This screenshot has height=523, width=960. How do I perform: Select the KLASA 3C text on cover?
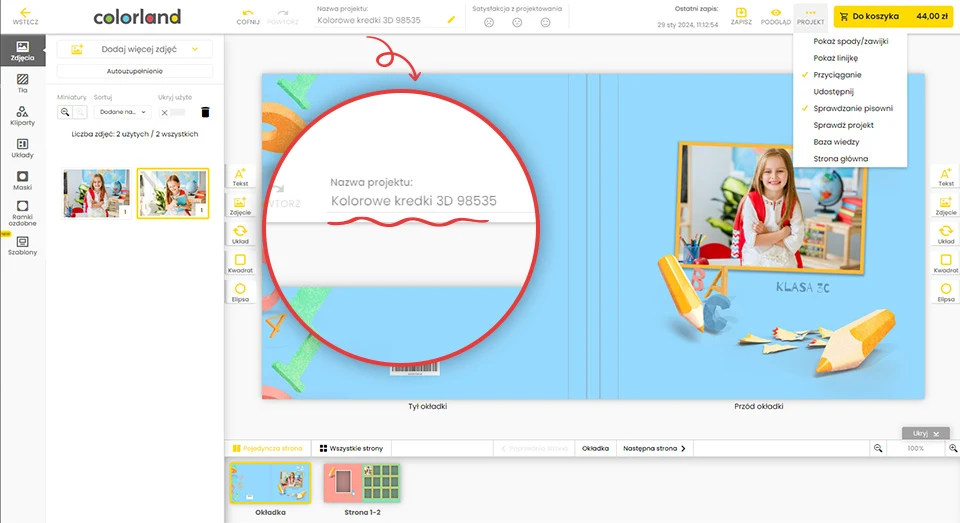pos(802,287)
